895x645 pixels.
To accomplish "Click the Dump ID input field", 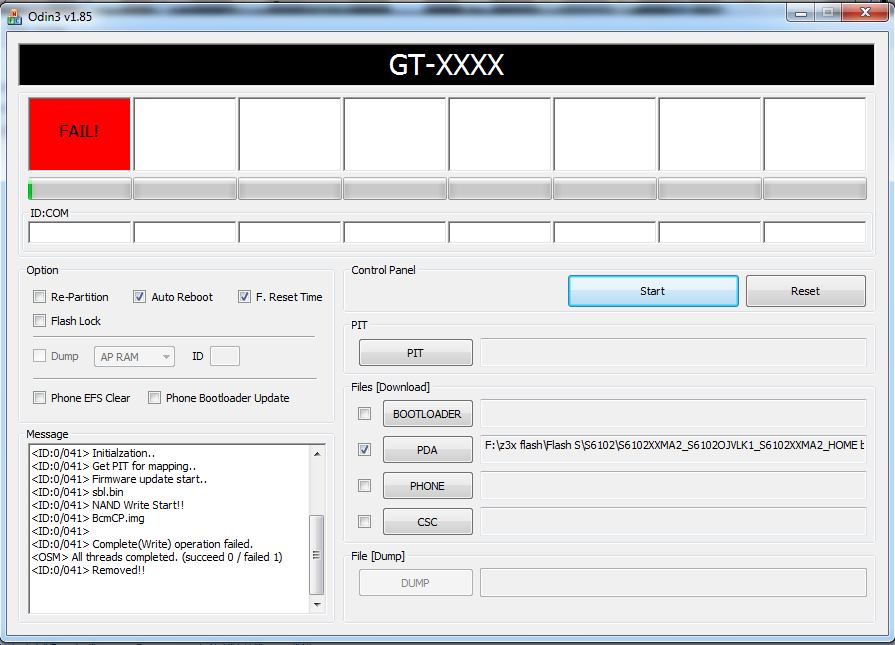I will [x=225, y=356].
